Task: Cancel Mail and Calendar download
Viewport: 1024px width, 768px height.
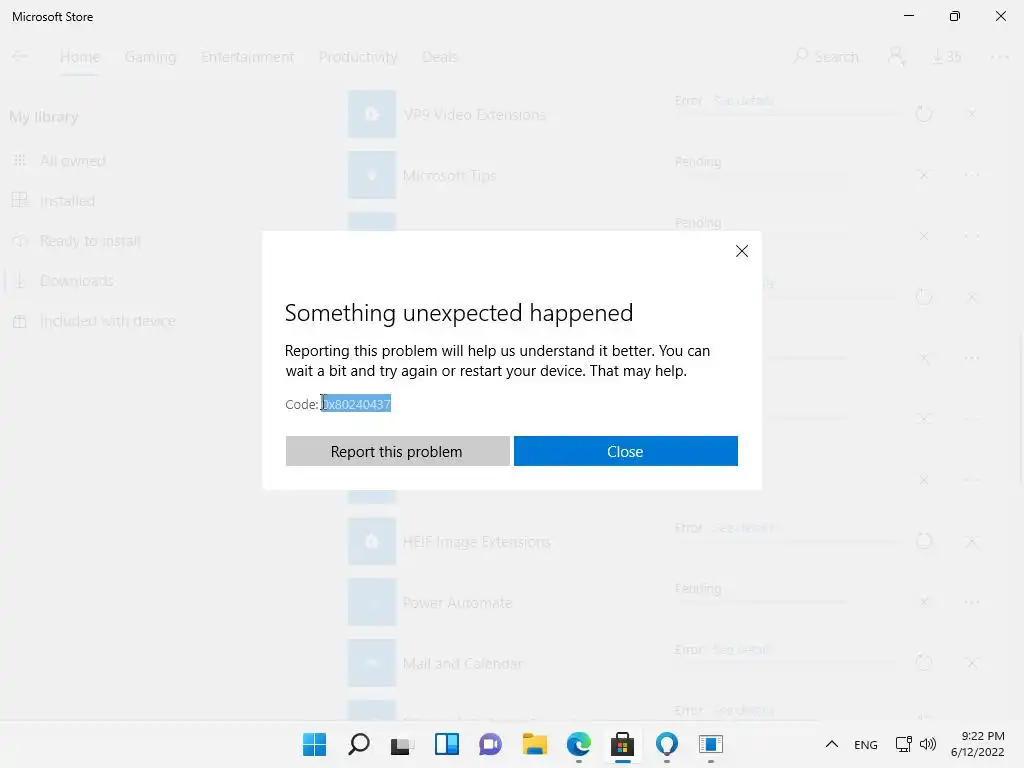Action: 972,663
